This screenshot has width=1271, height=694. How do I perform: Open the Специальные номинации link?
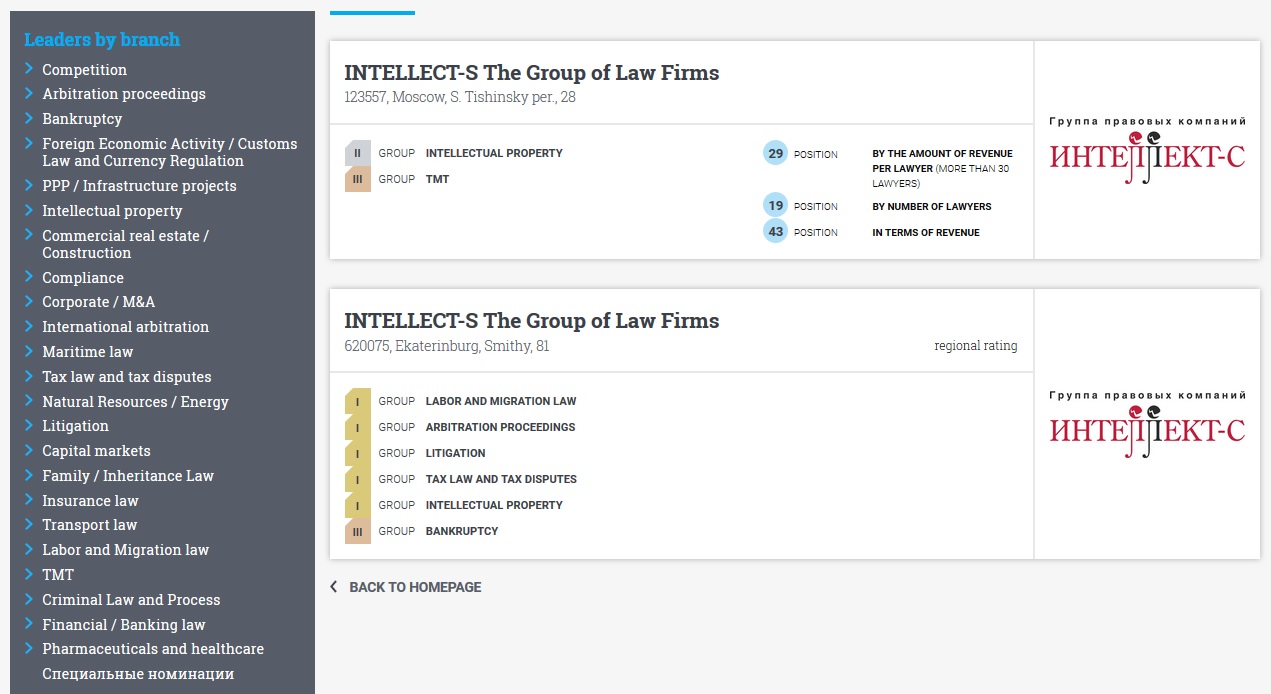(x=138, y=674)
